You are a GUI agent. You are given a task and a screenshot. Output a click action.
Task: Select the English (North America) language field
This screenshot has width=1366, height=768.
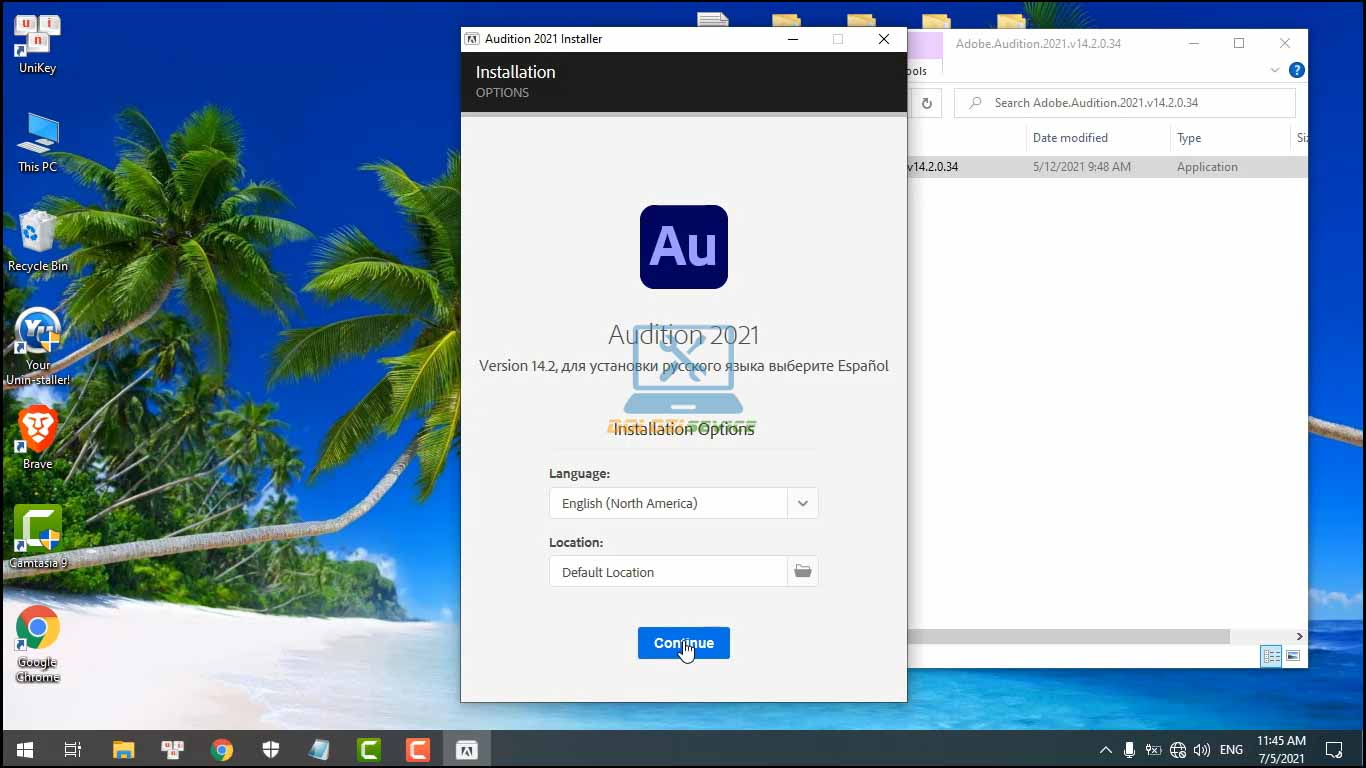coord(668,503)
